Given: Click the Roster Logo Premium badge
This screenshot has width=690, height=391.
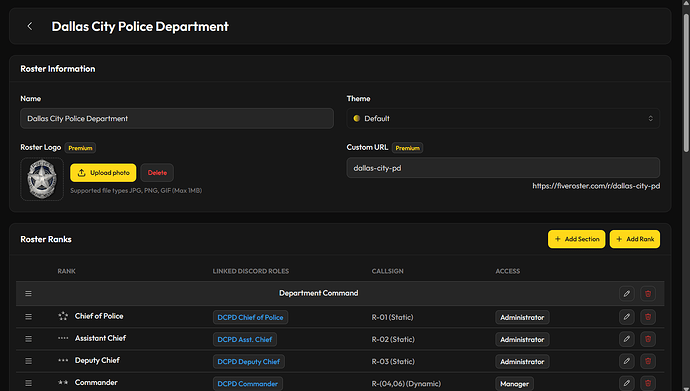Looking at the screenshot, I should (80, 148).
